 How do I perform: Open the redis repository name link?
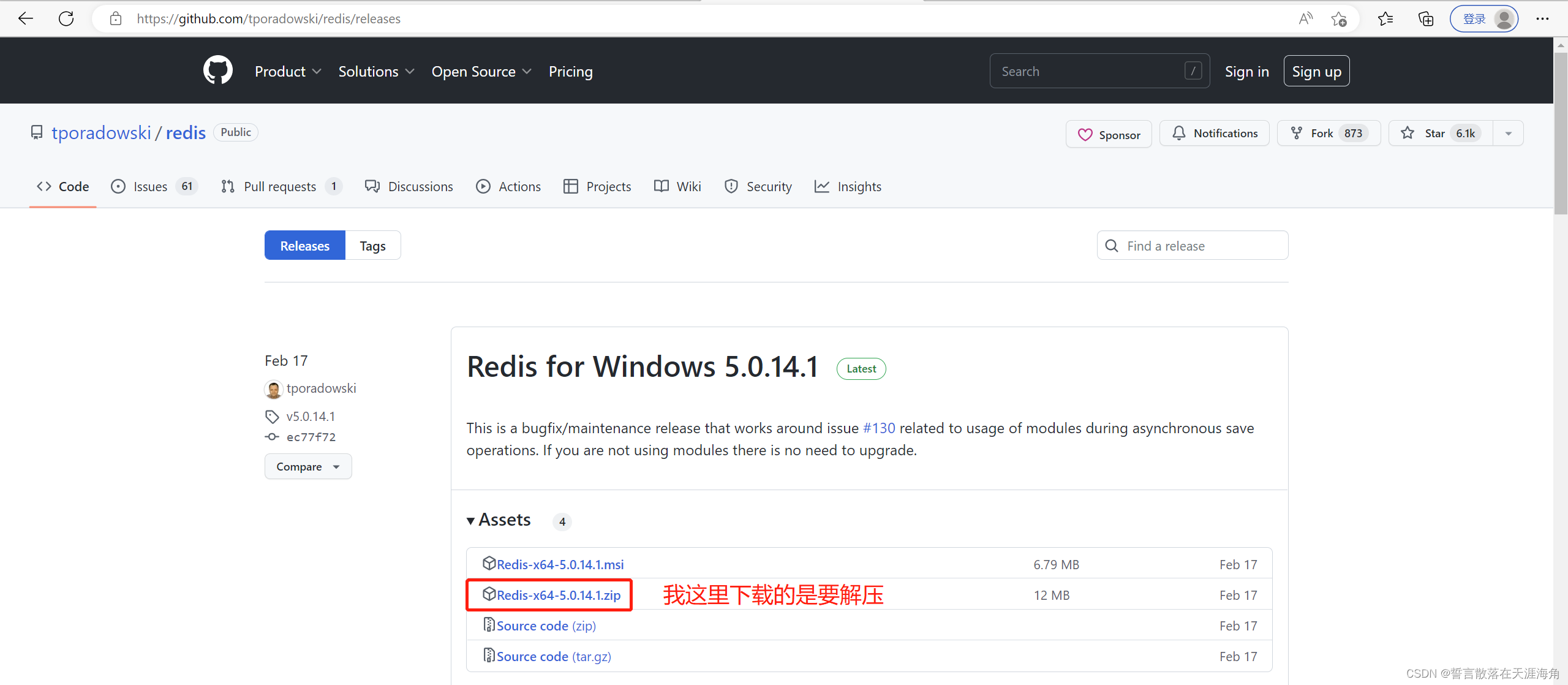coord(186,133)
